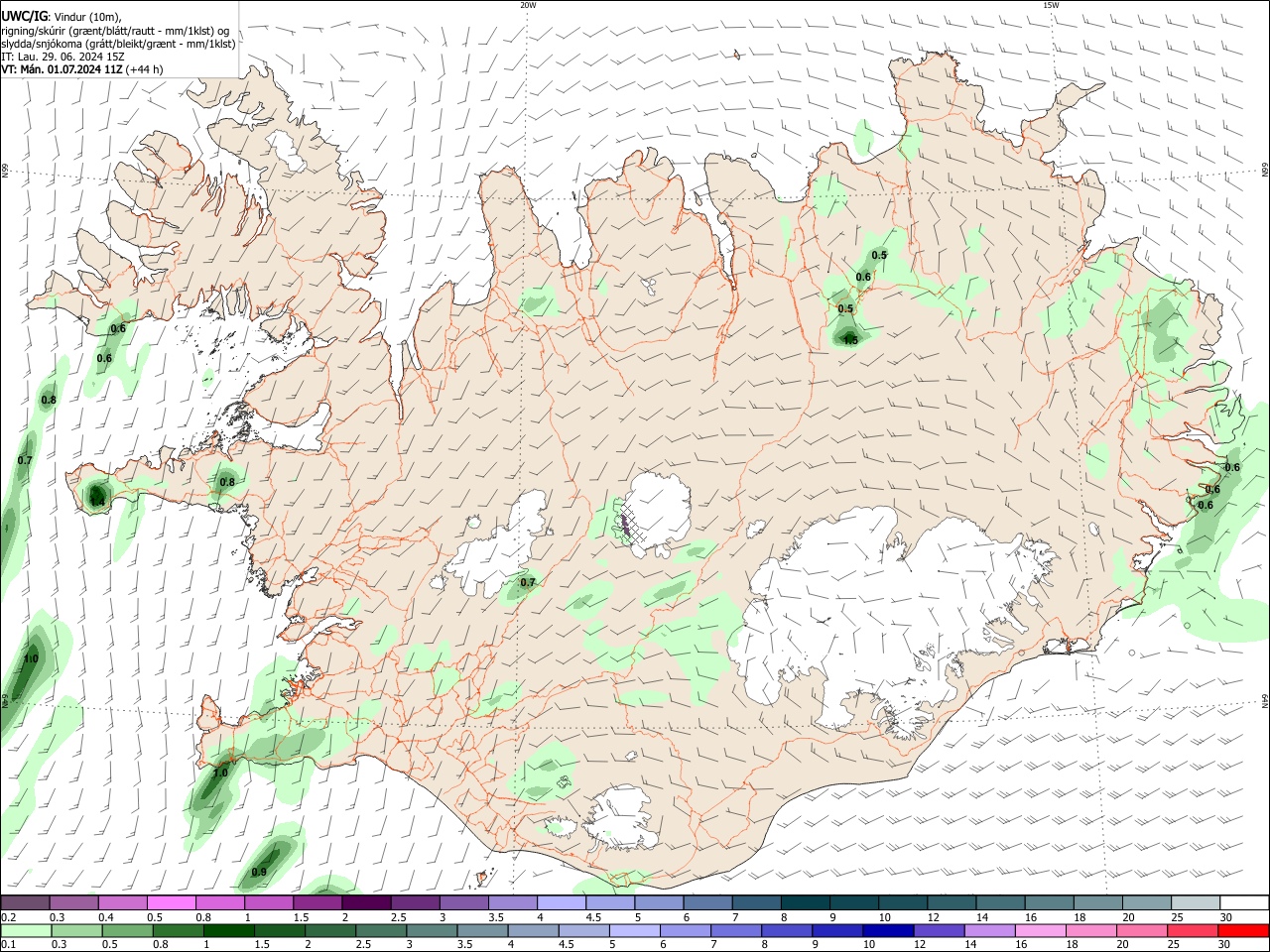This screenshot has width=1270, height=952.
Task: Pick the 0.3 light green rain legend swatch
Action: click(76, 930)
